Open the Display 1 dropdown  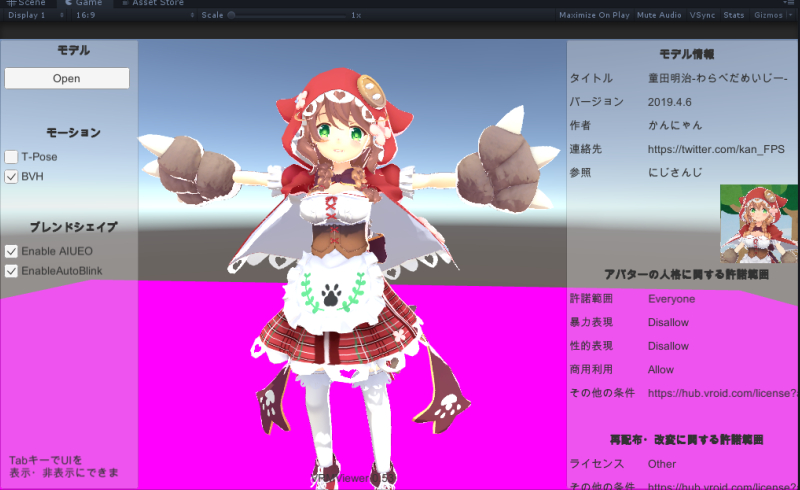(35, 15)
